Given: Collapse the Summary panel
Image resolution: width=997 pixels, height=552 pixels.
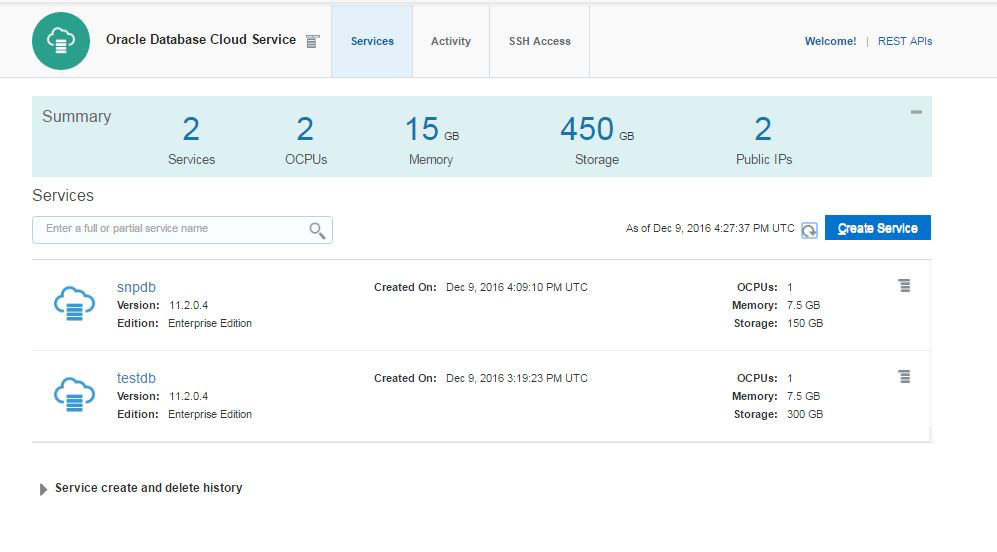Looking at the screenshot, I should (916, 112).
